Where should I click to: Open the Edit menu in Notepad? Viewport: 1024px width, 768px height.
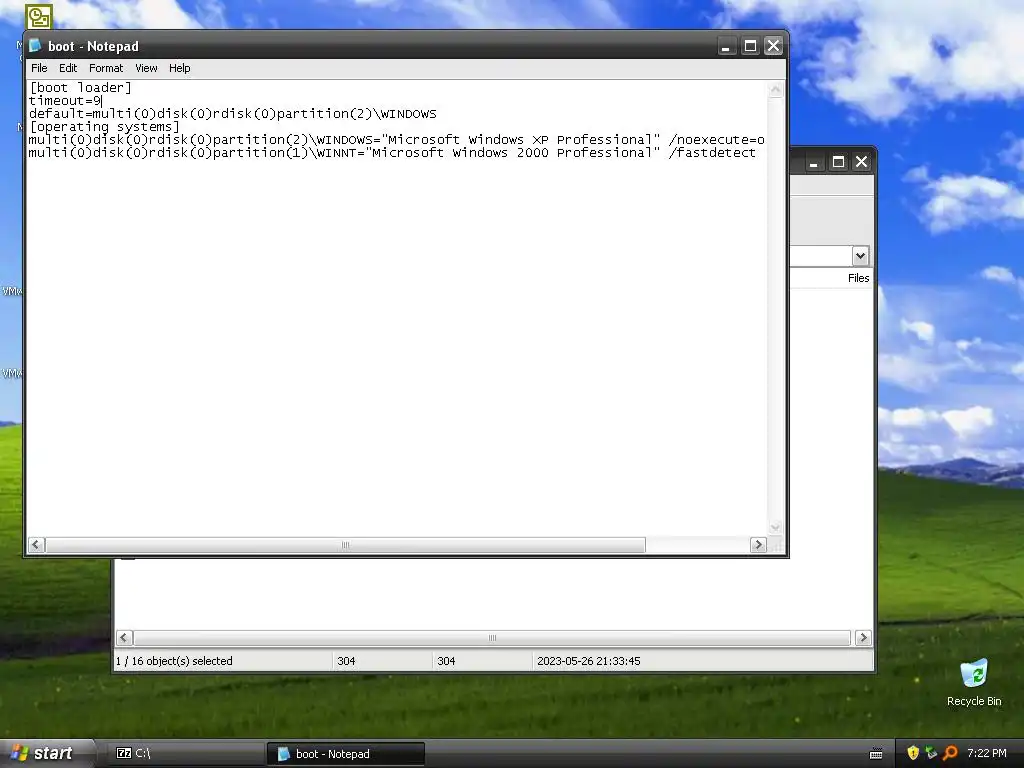[68, 68]
